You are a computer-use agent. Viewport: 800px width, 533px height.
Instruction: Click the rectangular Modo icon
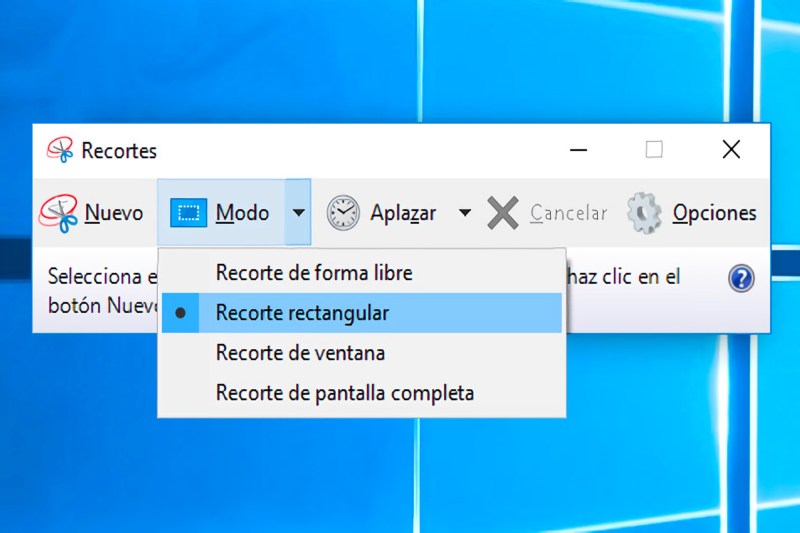[187, 213]
